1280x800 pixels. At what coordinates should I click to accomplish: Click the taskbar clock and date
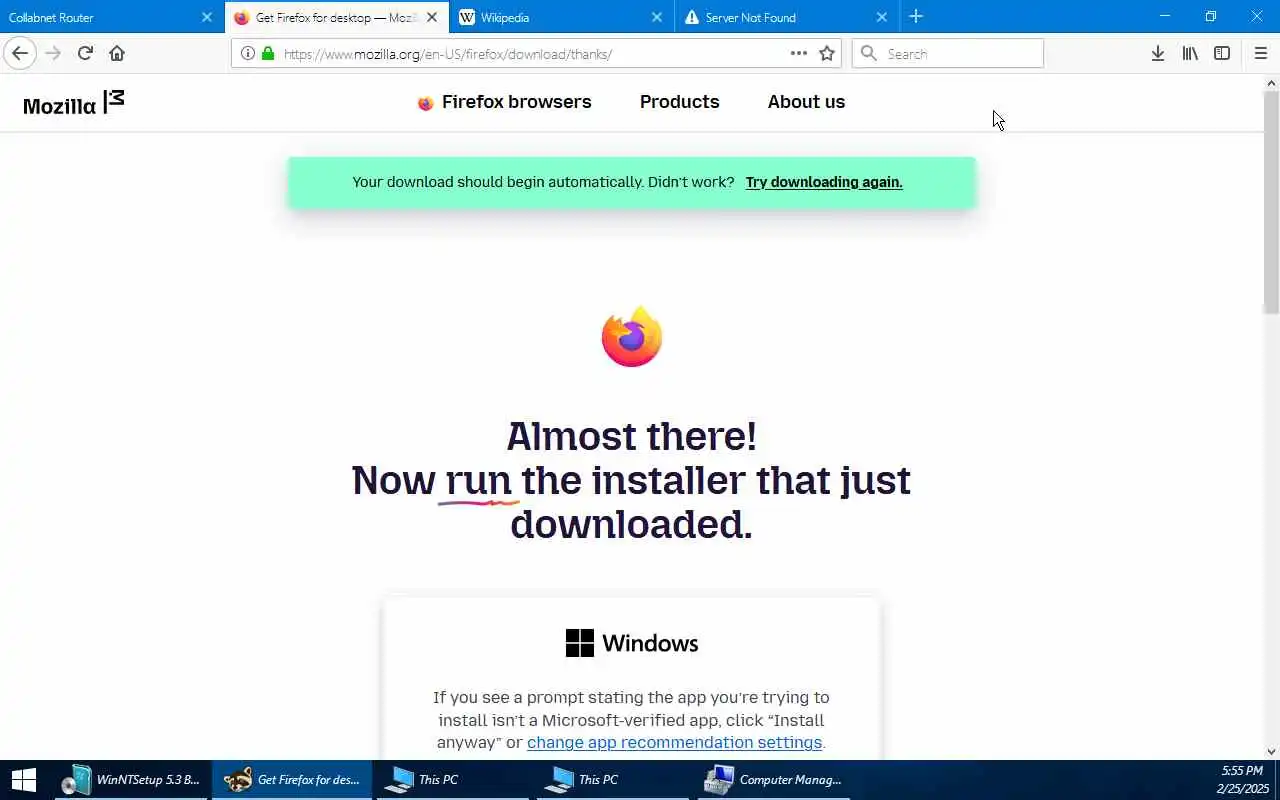pyautogui.click(x=1242, y=780)
